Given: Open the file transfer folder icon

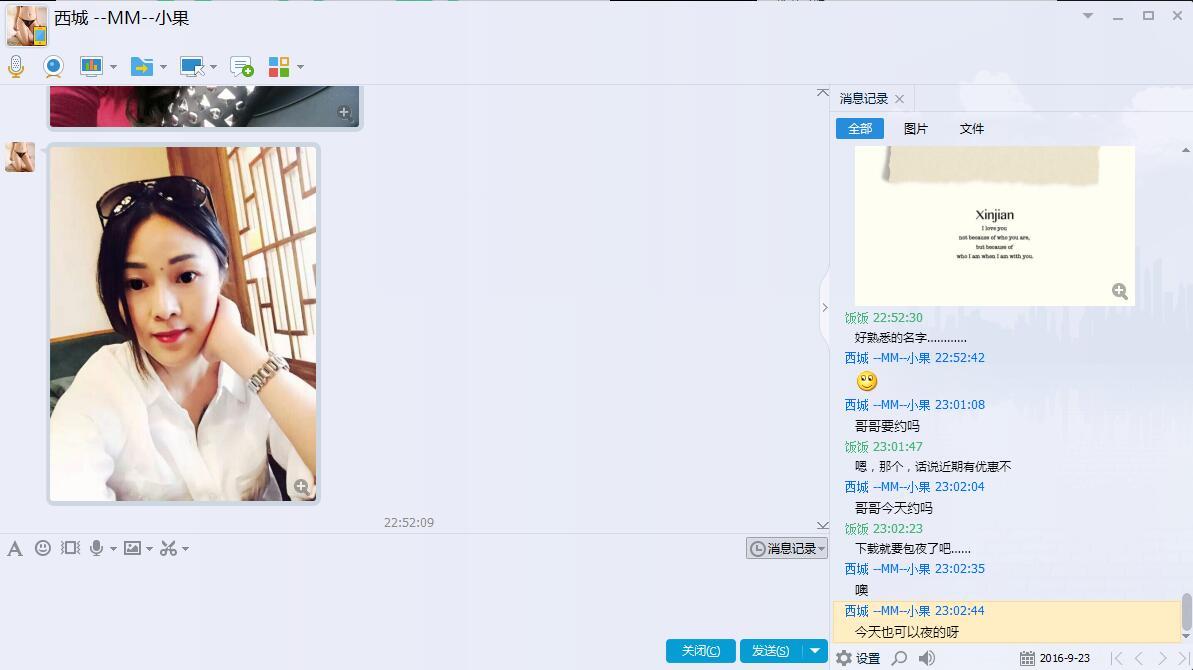Looking at the screenshot, I should [142, 67].
